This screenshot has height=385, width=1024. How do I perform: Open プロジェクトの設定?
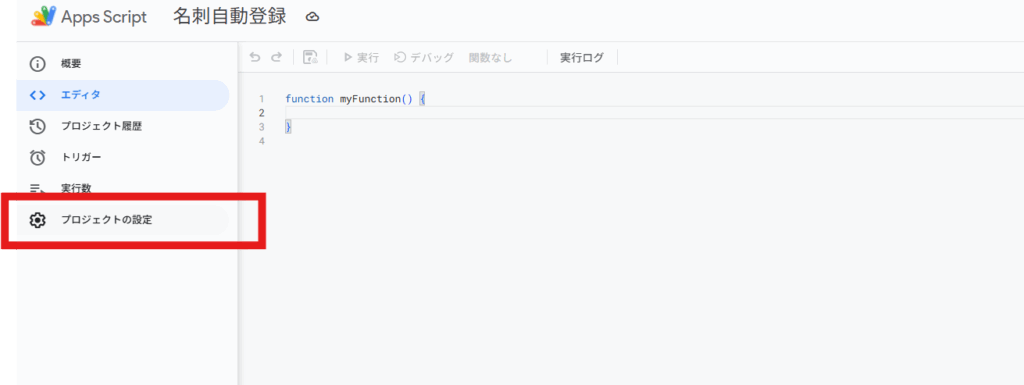pyautogui.click(x=123, y=221)
